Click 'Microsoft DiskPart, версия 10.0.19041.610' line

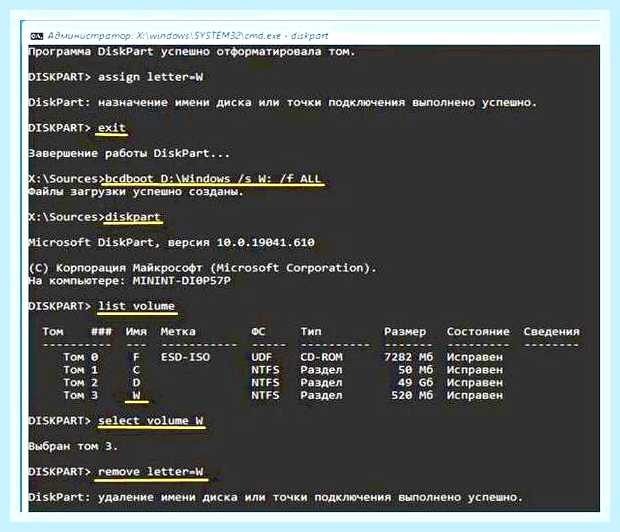pyautogui.click(x=171, y=242)
